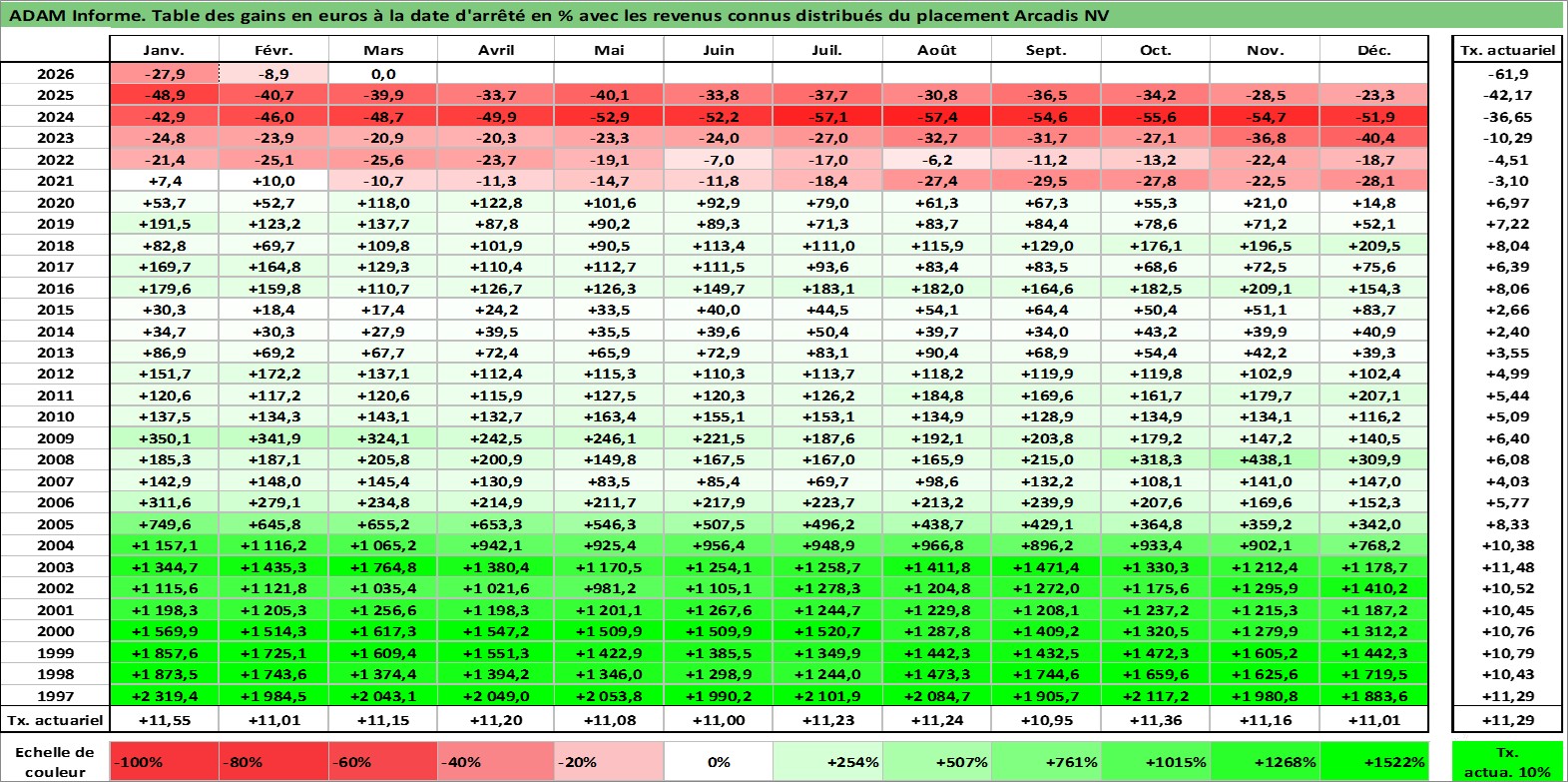The width and height of the screenshot is (1568, 782).
Task: Click the 2020 Déc. cell showing +14,8
Action: point(1374,203)
